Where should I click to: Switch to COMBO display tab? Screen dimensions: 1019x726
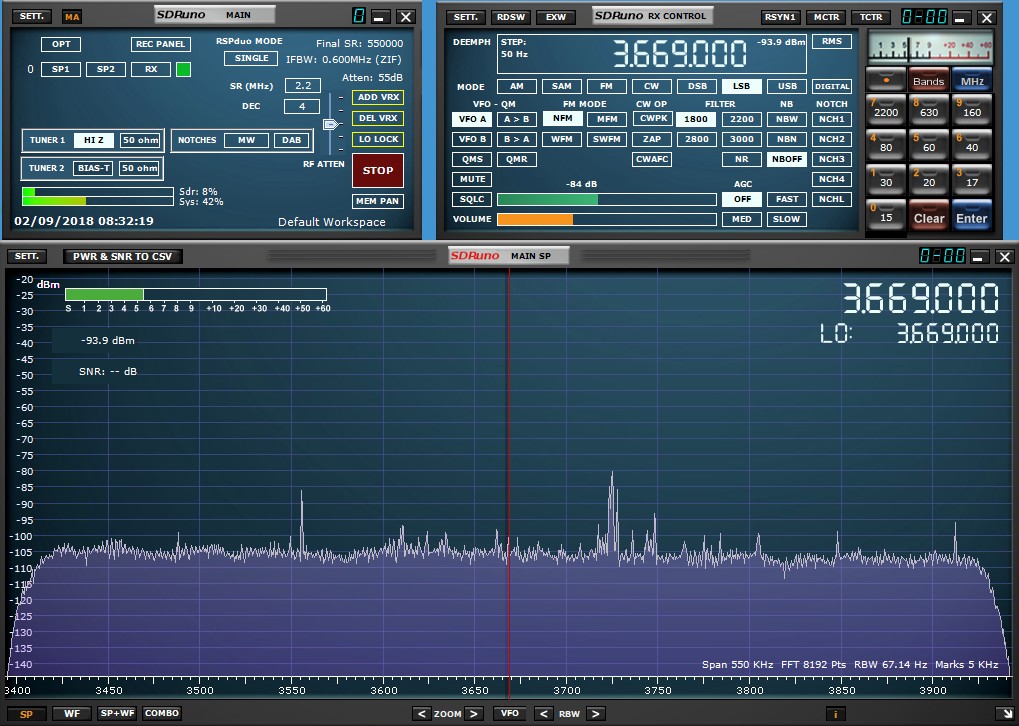click(x=162, y=714)
